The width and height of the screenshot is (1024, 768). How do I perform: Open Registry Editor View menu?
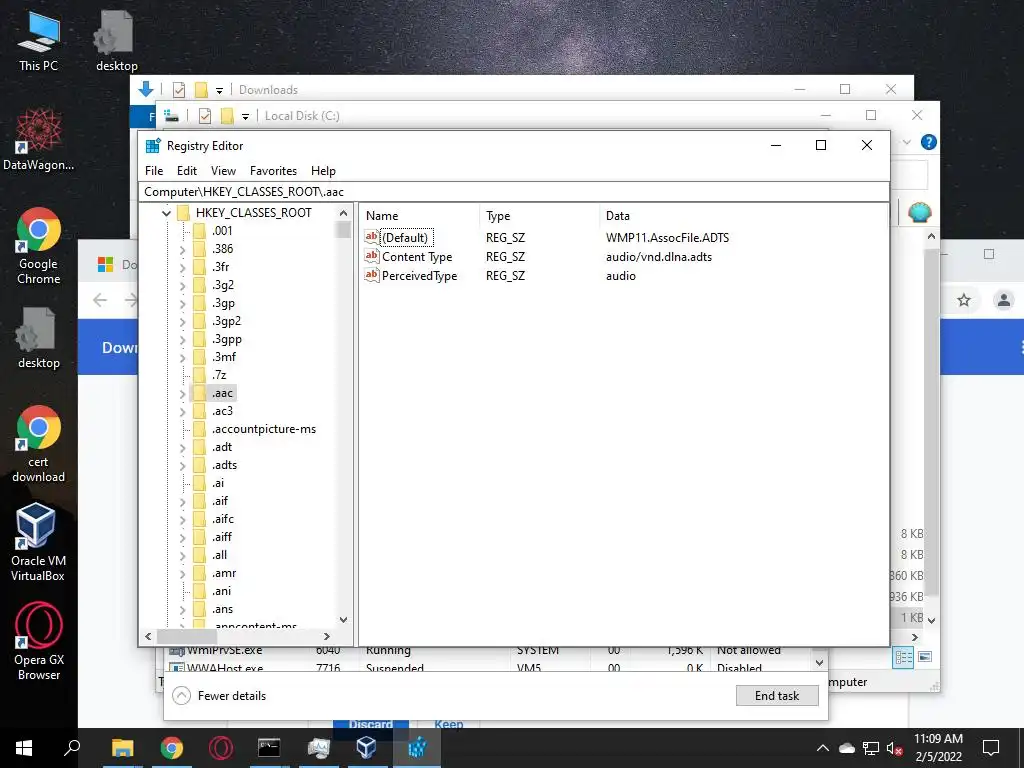tap(223, 170)
